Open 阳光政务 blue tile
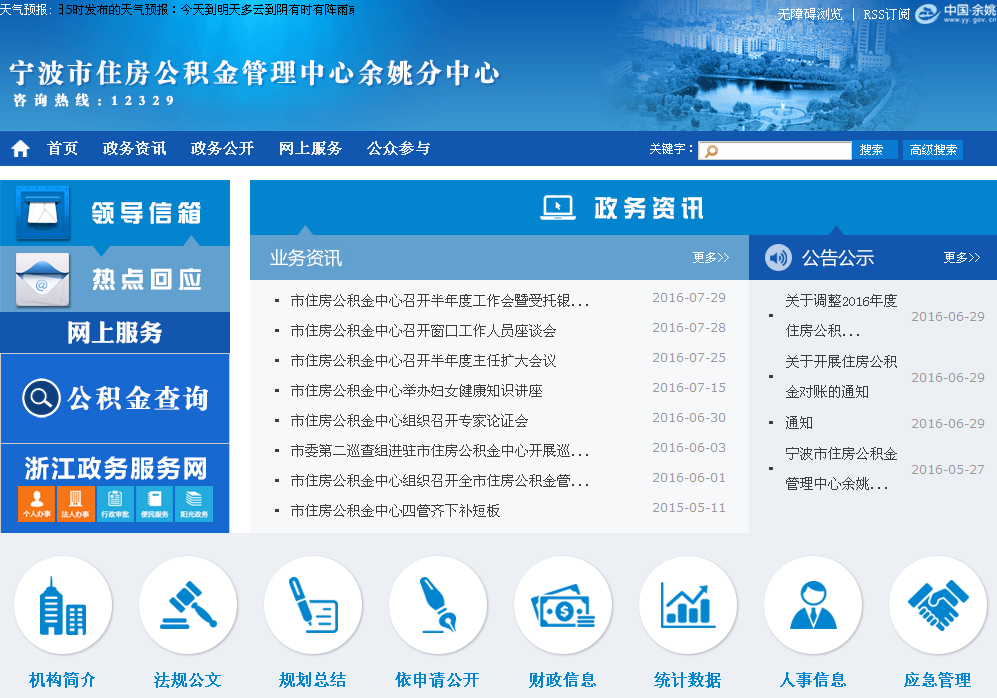 coord(194,504)
